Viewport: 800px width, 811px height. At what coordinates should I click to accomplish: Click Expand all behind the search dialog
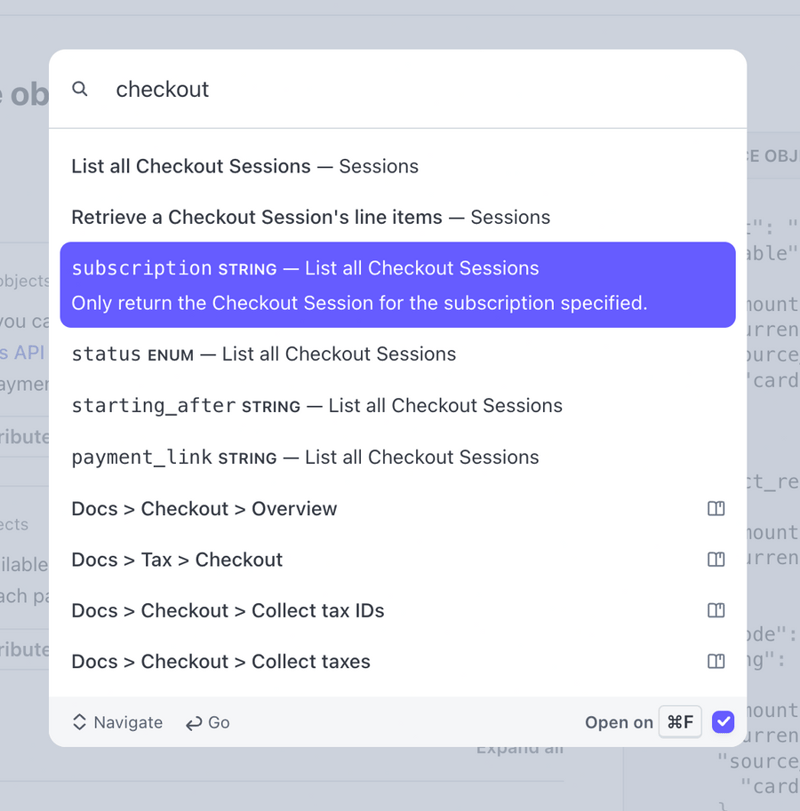pos(519,747)
